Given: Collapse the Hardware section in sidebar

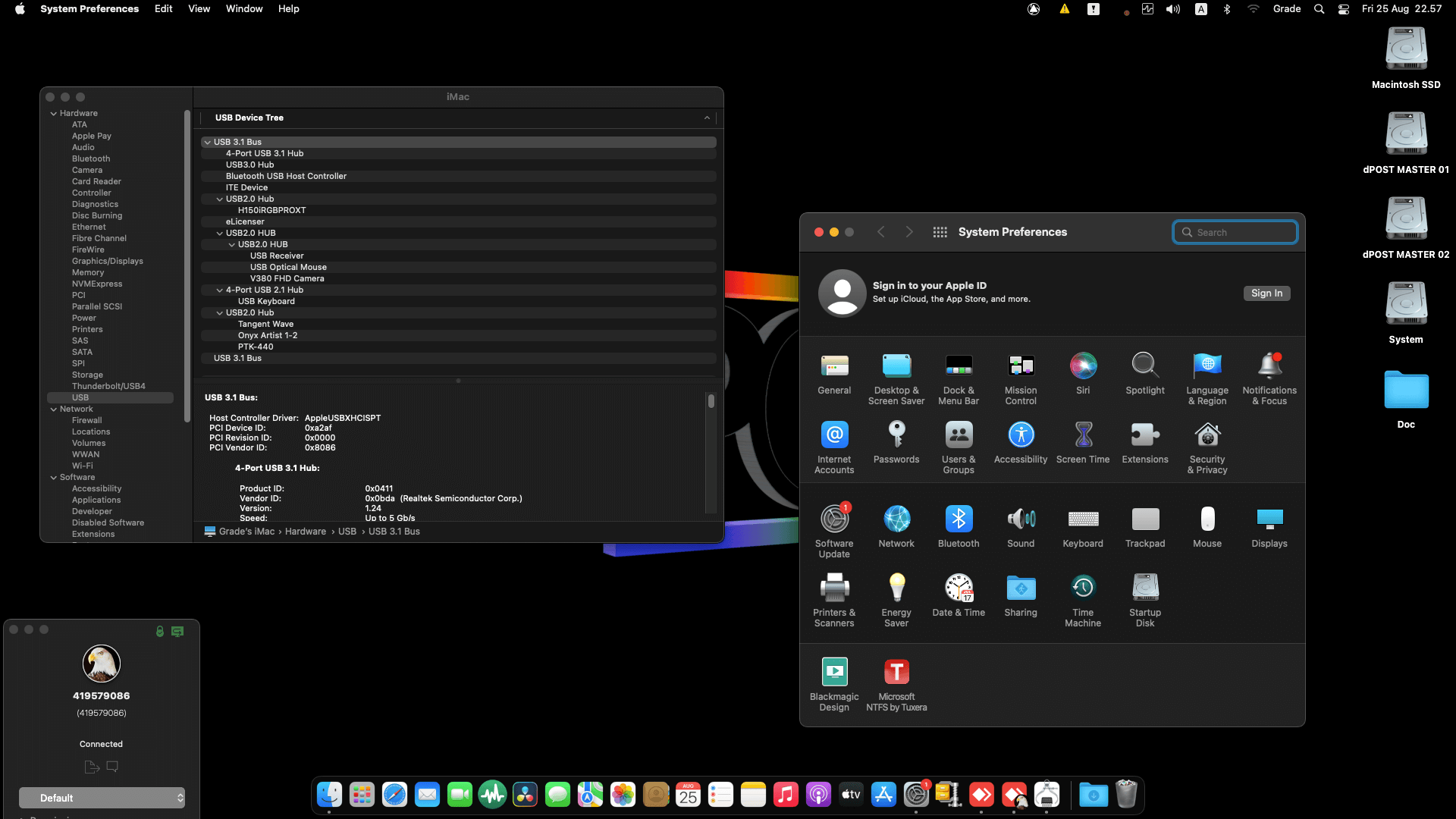Looking at the screenshot, I should pos(54,114).
